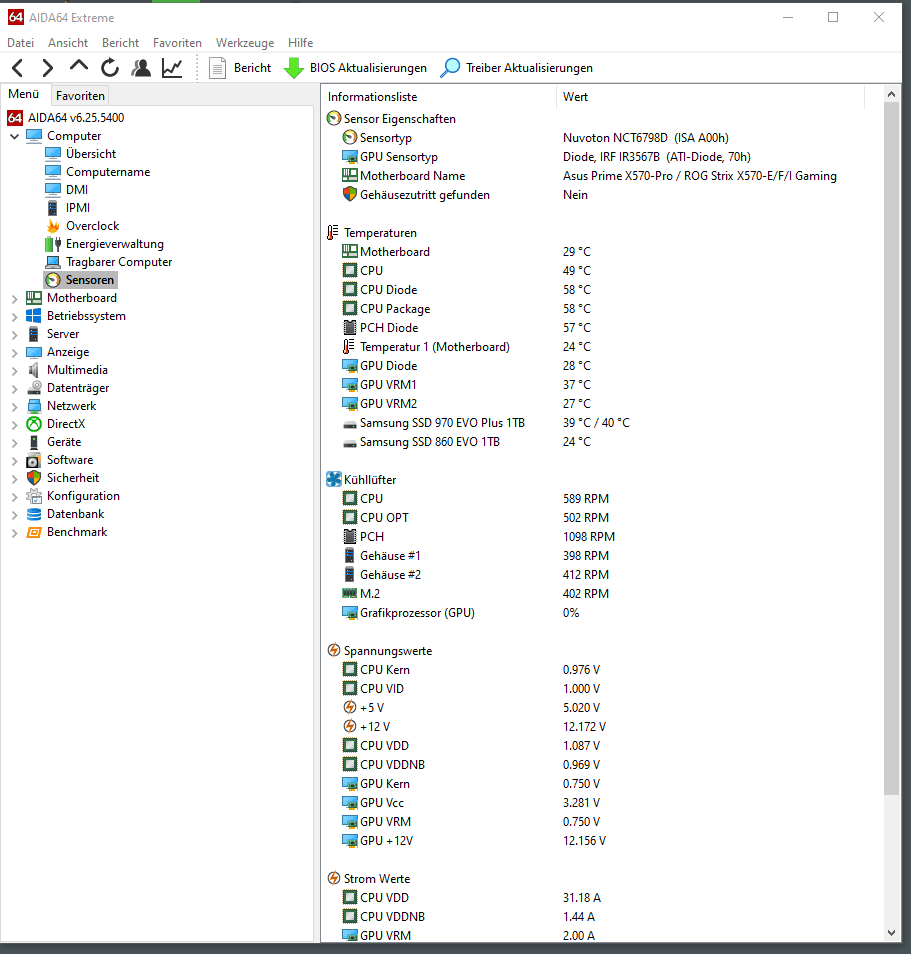Click the Datenbank database icon
The width and height of the screenshot is (911, 954).
point(34,514)
